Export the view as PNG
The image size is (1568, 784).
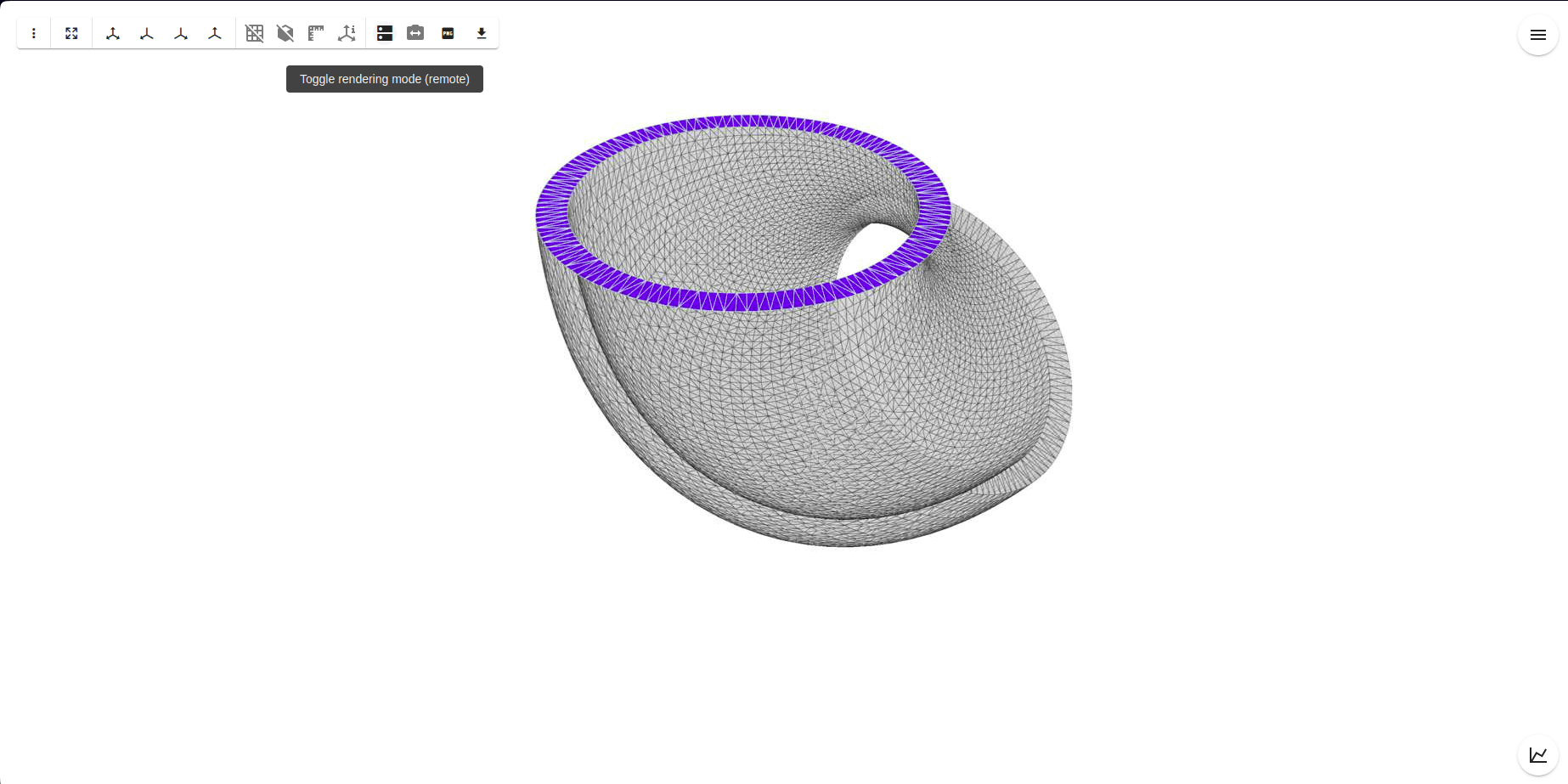click(448, 33)
